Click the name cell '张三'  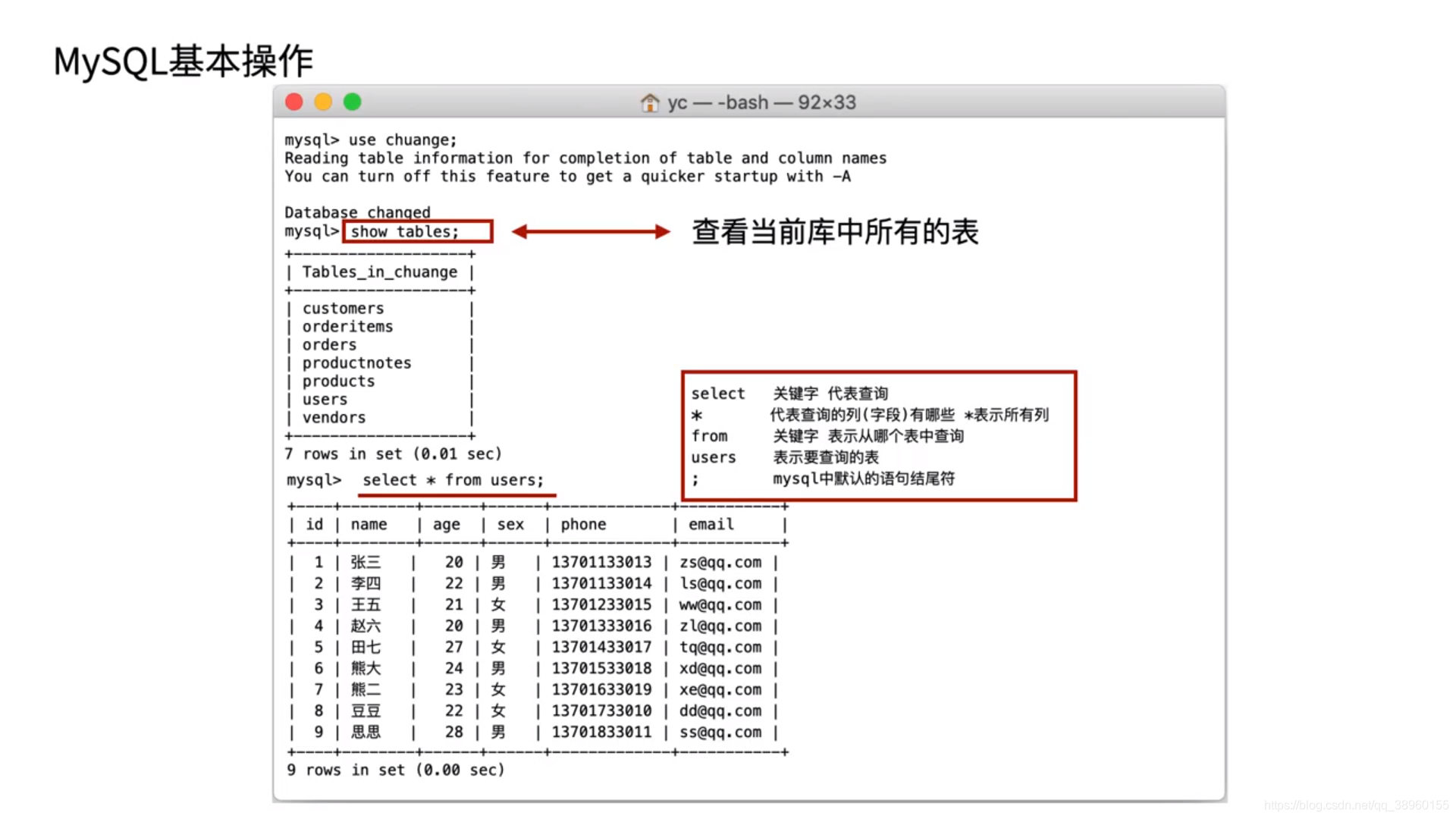[x=366, y=563]
